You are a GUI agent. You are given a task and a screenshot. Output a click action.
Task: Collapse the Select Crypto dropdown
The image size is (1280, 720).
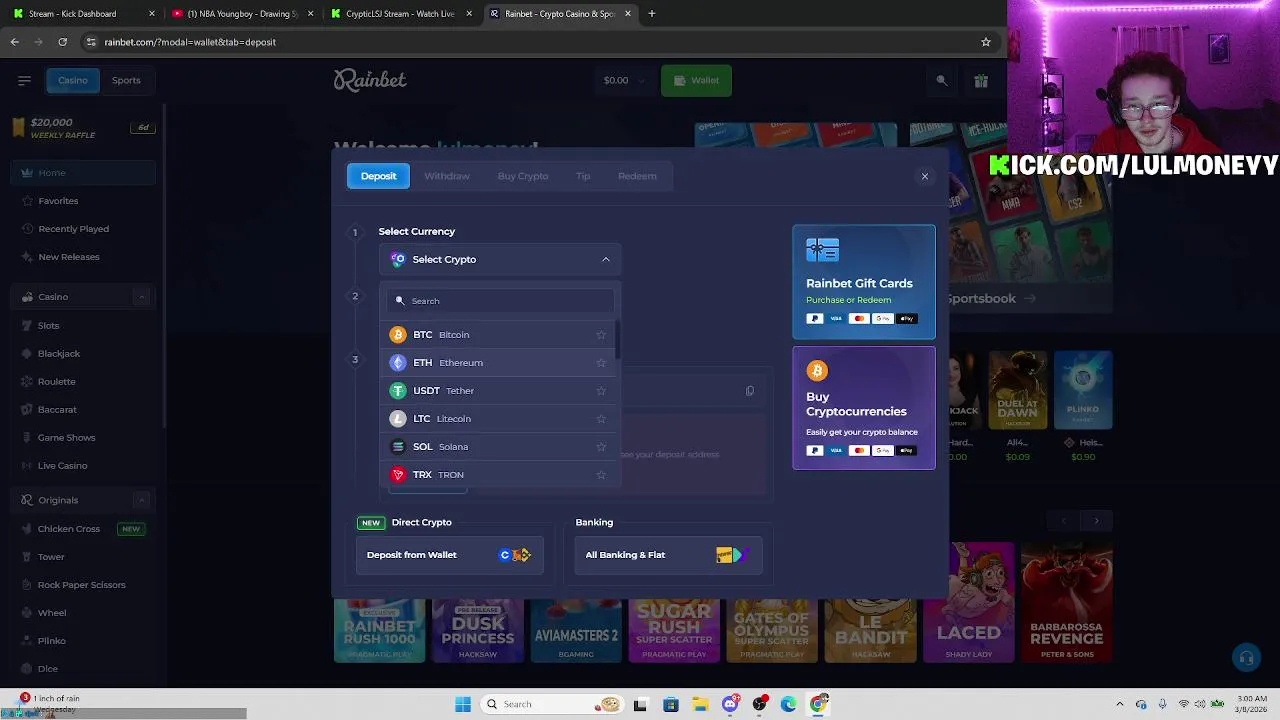click(x=500, y=259)
